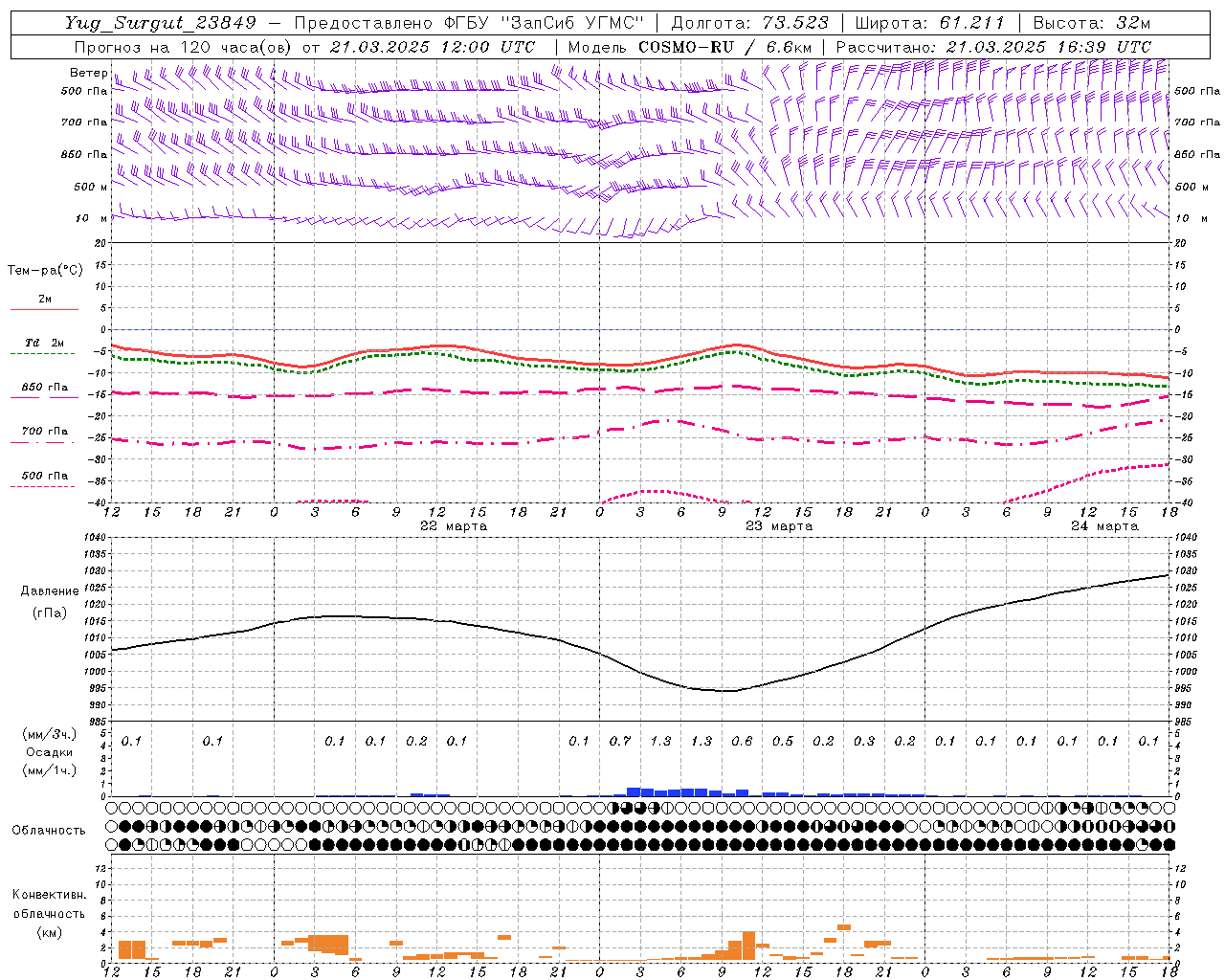
Task: Click the Широта: 61.211 header value
Action: [929, 23]
